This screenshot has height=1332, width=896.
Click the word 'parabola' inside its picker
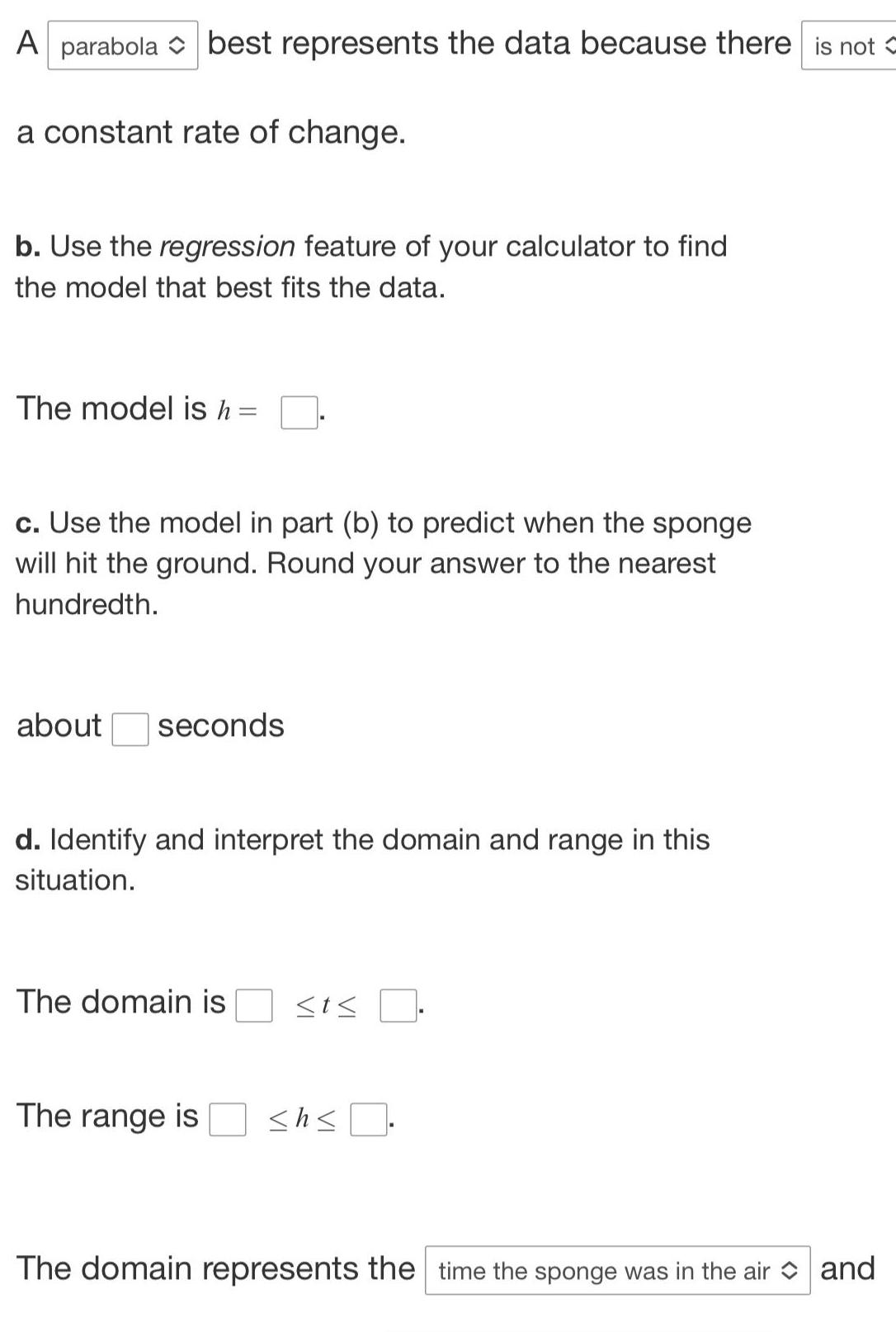pyautogui.click(x=112, y=46)
